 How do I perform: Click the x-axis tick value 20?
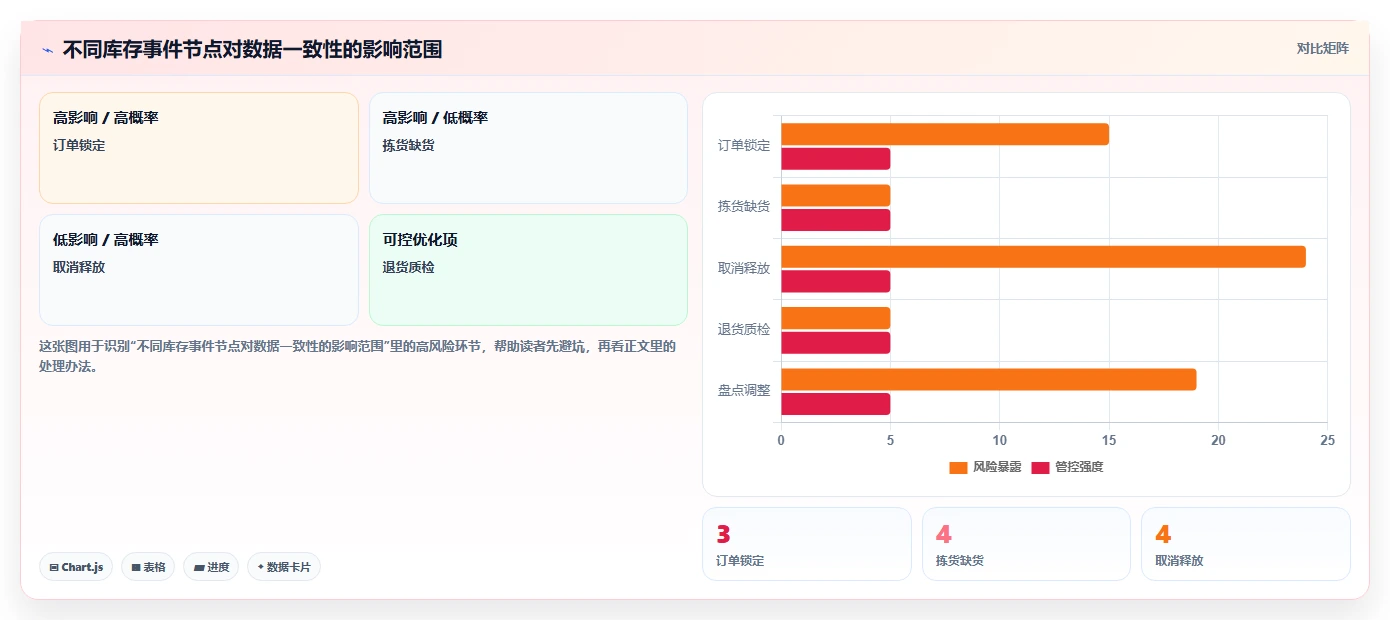tap(1218, 440)
